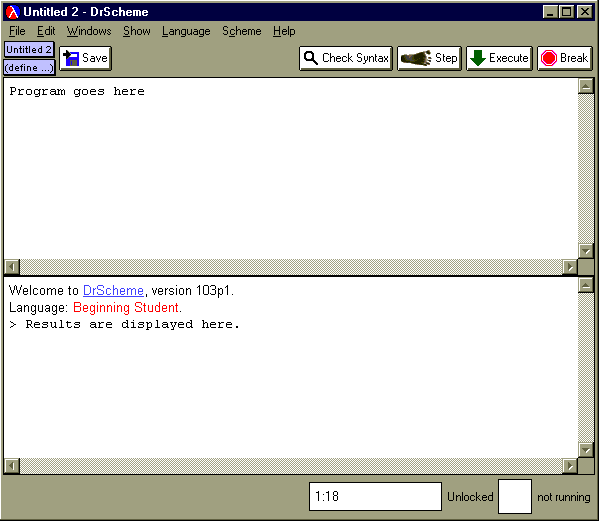Image resolution: width=599 pixels, height=521 pixels.
Task: Open the (define ...) function popup
Action: [29, 68]
